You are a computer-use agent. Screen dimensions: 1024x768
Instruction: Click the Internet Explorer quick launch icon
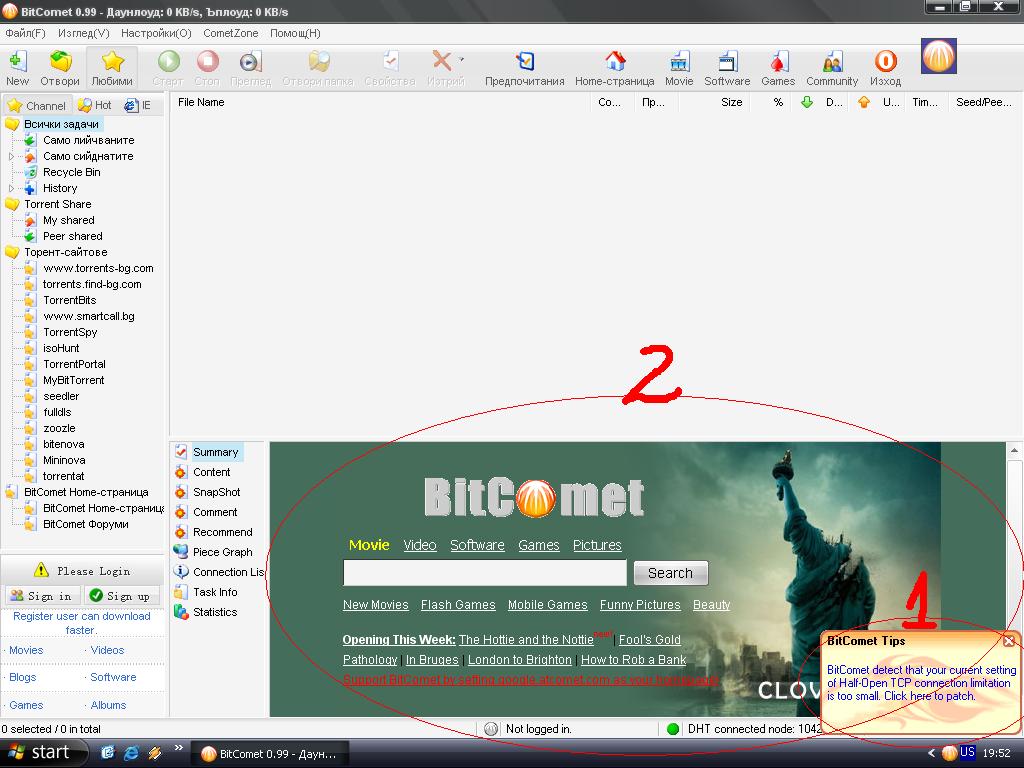click(131, 753)
